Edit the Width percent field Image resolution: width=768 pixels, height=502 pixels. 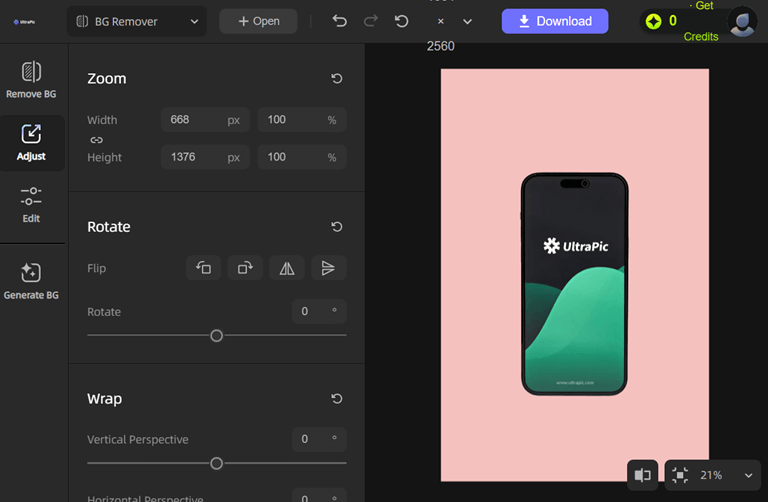pyautogui.click(x=302, y=120)
